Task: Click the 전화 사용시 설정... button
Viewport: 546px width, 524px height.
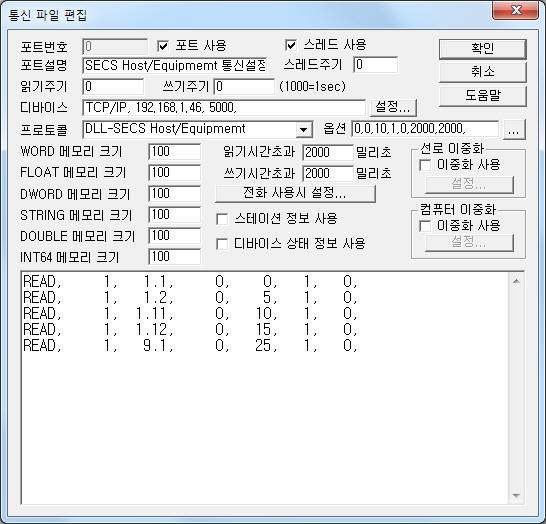Action: click(295, 193)
